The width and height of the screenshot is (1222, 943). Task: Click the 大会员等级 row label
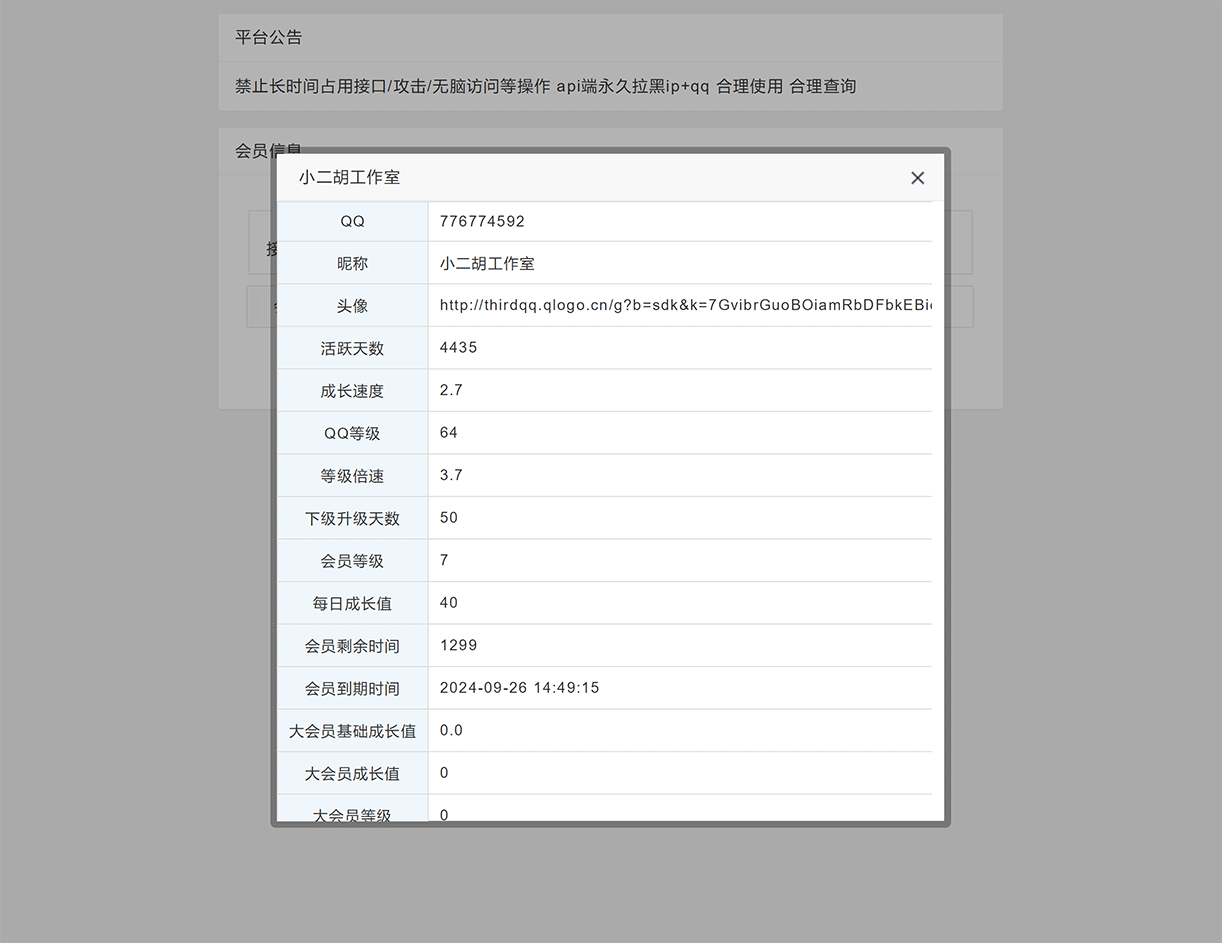click(353, 812)
